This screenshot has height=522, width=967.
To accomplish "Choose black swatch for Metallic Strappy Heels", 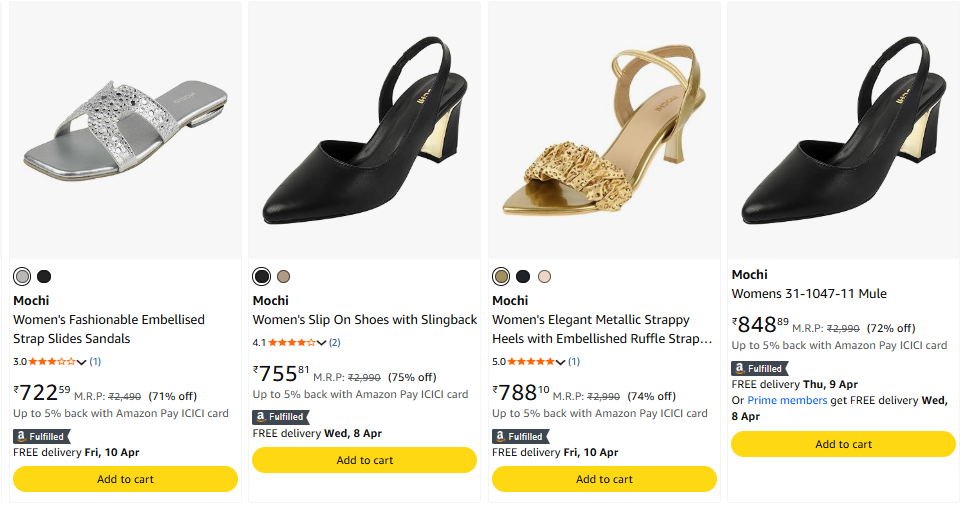I will click(x=523, y=277).
